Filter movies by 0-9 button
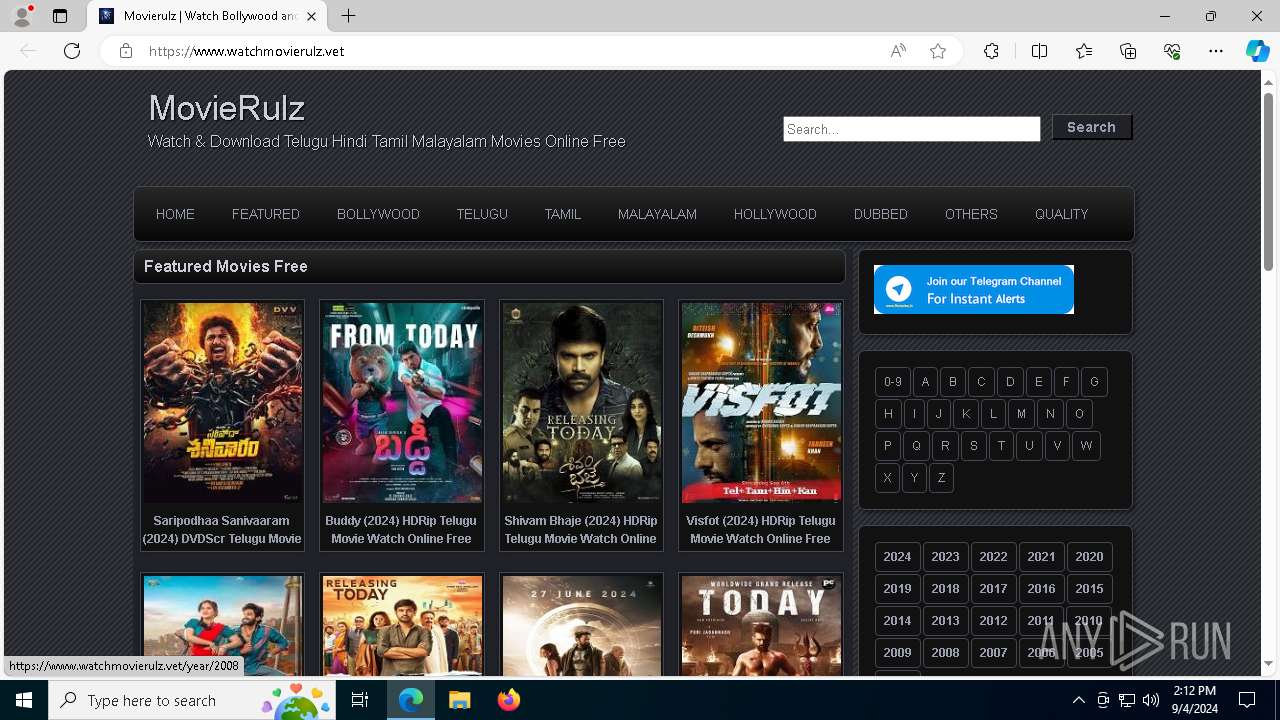 (x=893, y=382)
